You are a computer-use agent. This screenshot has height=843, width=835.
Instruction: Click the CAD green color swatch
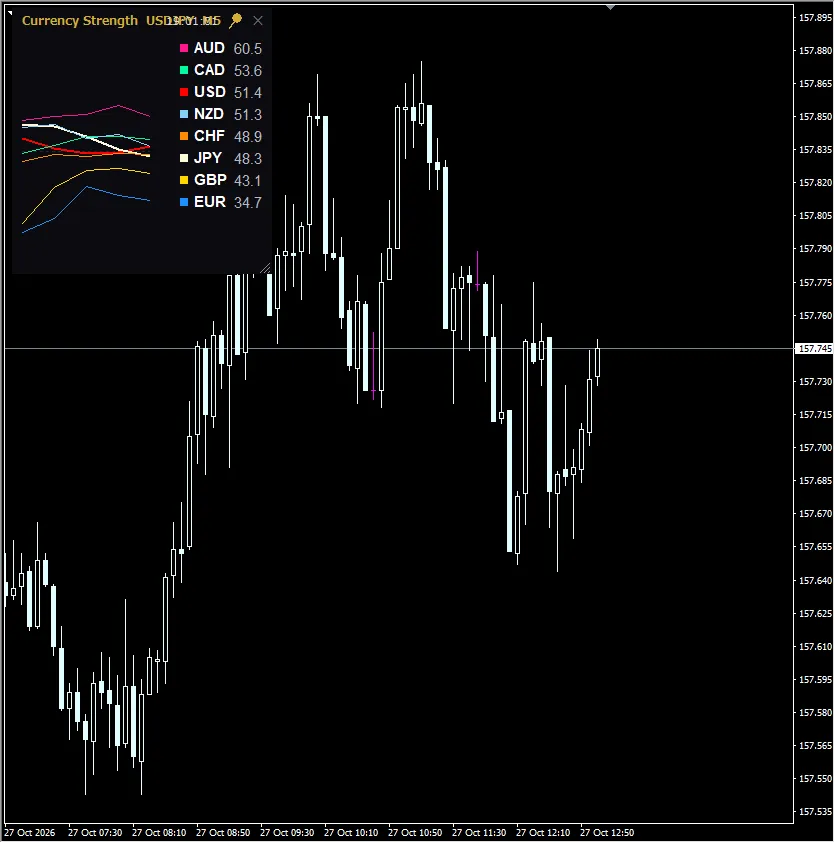tap(184, 70)
